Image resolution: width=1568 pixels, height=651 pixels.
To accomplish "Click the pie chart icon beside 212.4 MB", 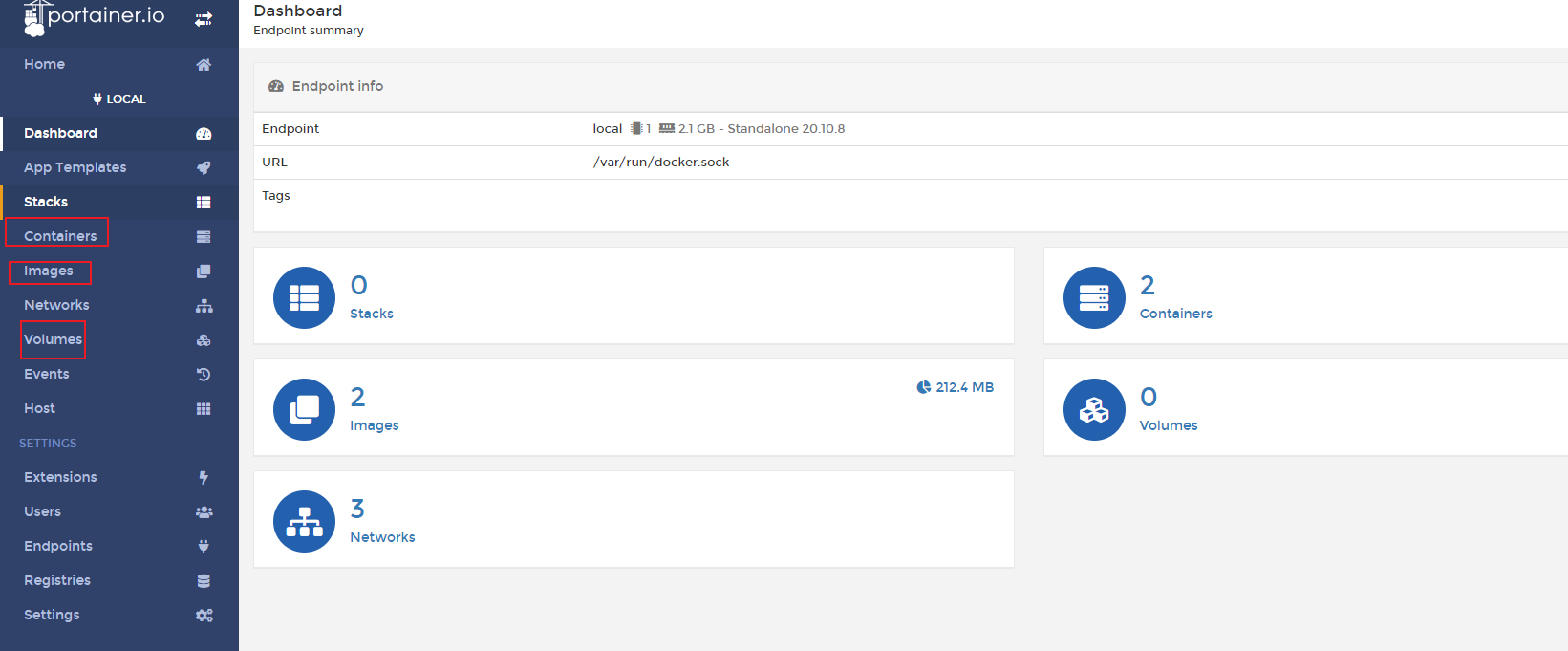I will pyautogui.click(x=924, y=387).
